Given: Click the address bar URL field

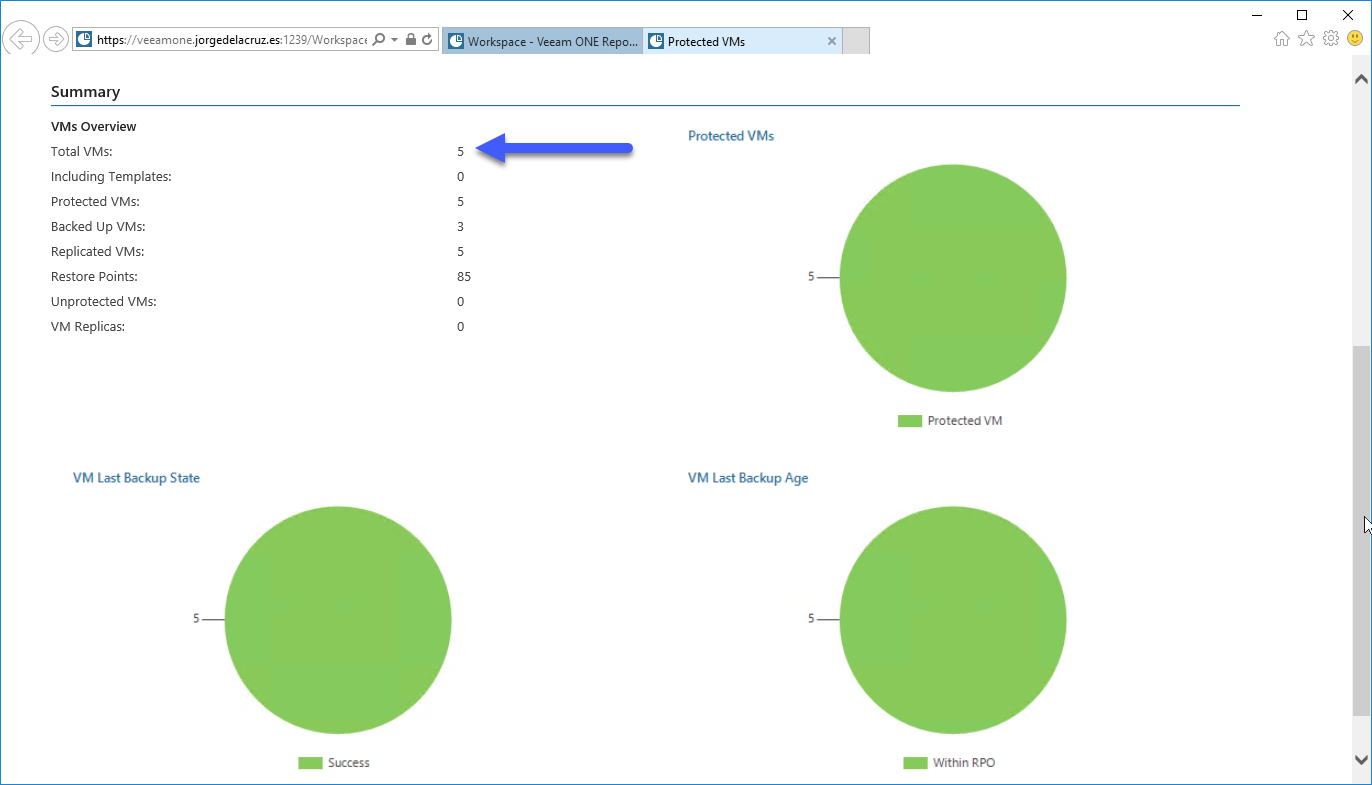Looking at the screenshot, I should click(232, 40).
